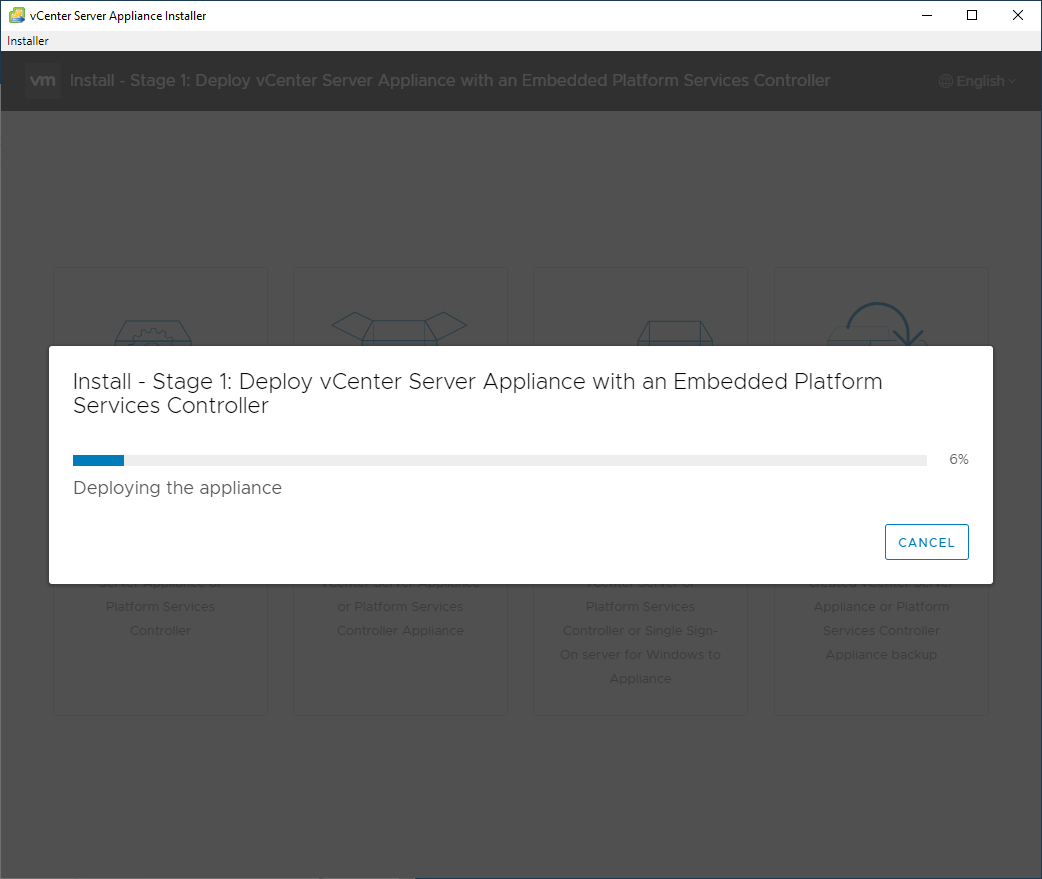Cancel the appliance deployment

pos(926,542)
